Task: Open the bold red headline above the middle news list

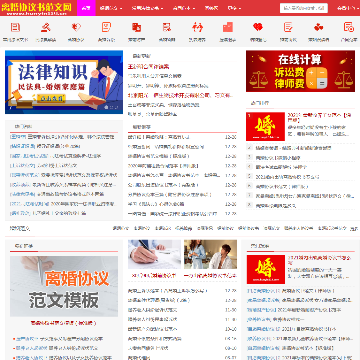Action: coord(149,66)
